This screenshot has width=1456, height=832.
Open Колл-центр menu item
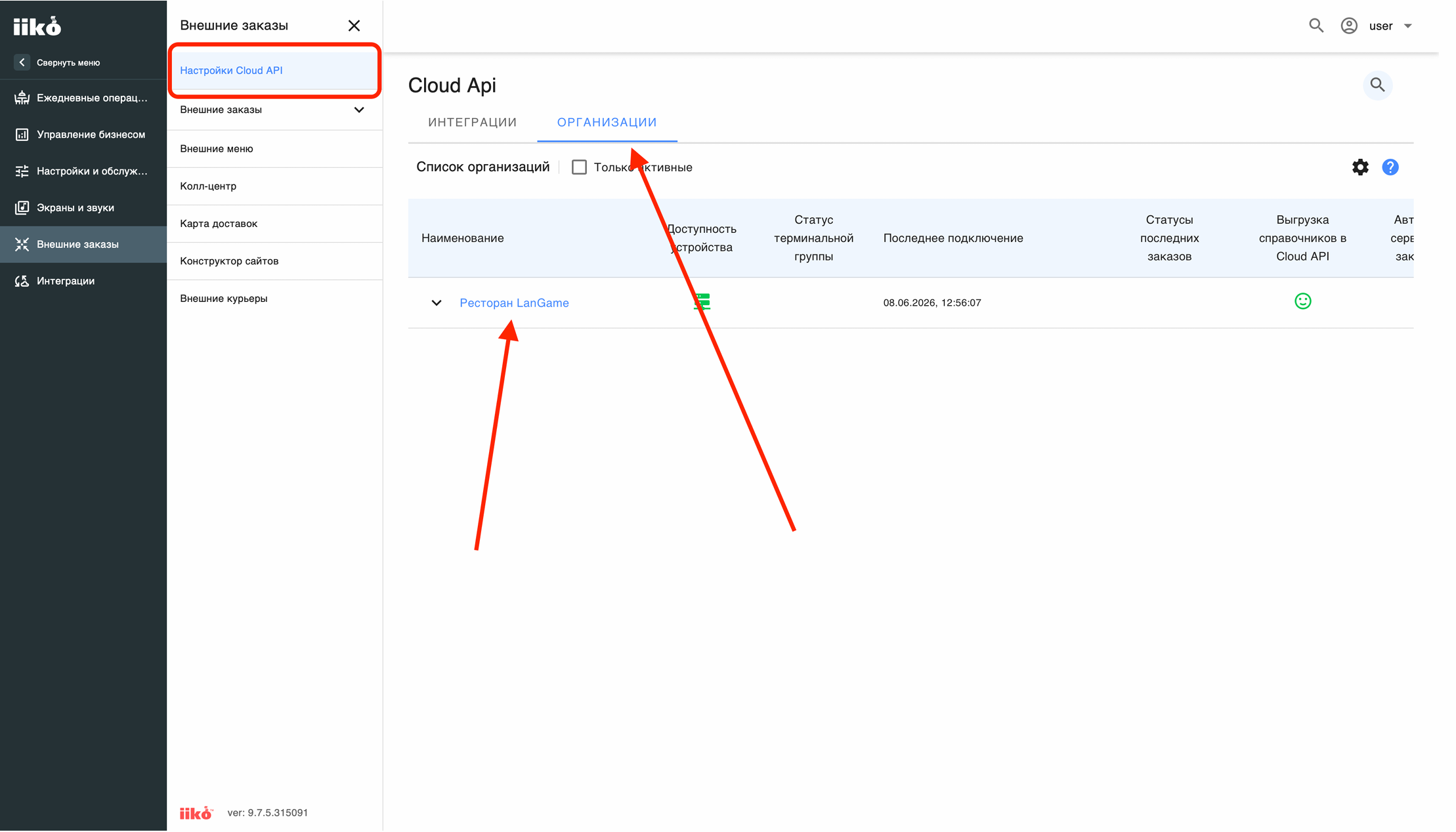click(x=274, y=186)
